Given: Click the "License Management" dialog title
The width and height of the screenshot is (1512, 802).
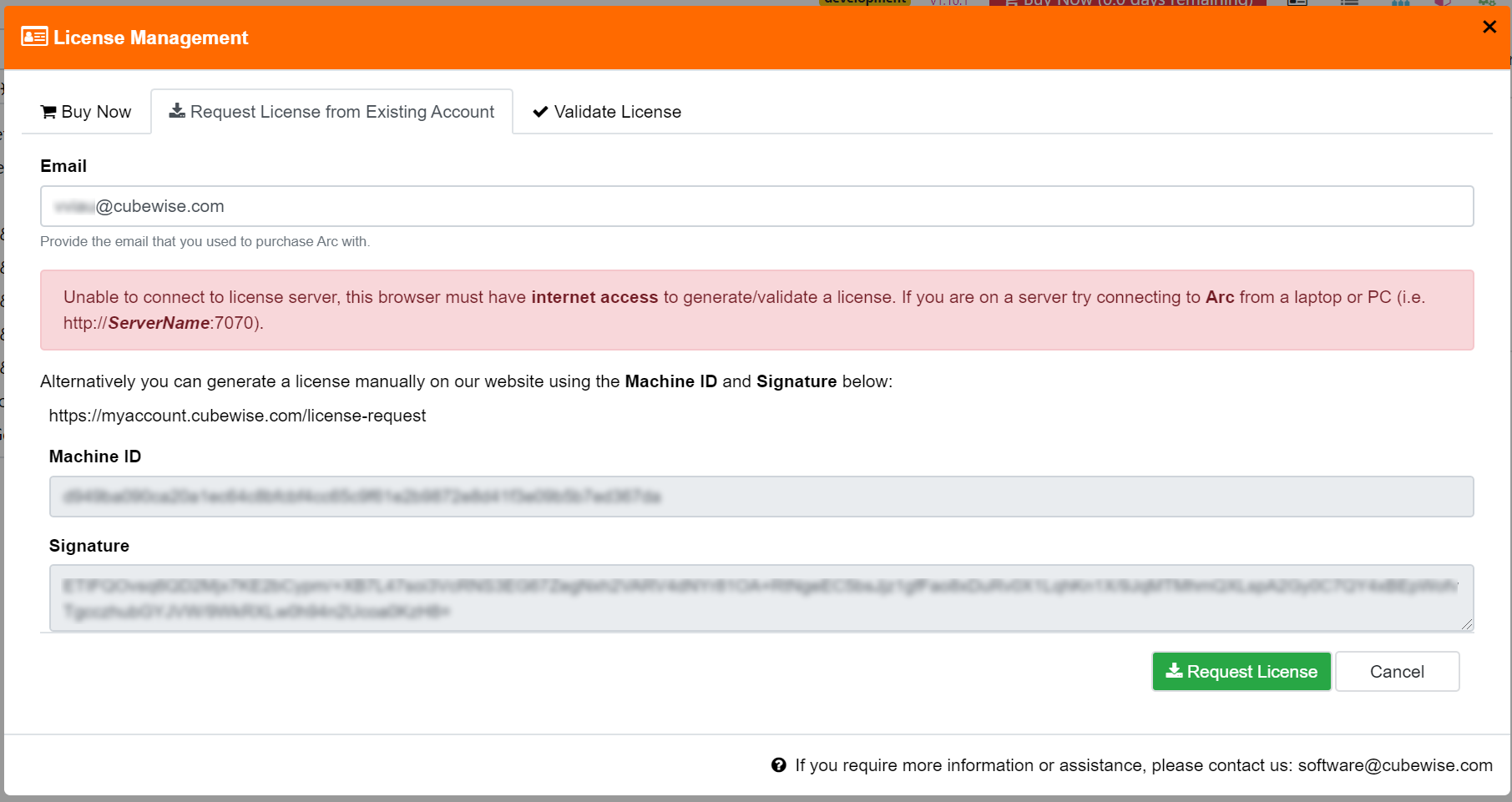Looking at the screenshot, I should pyautogui.click(x=151, y=38).
